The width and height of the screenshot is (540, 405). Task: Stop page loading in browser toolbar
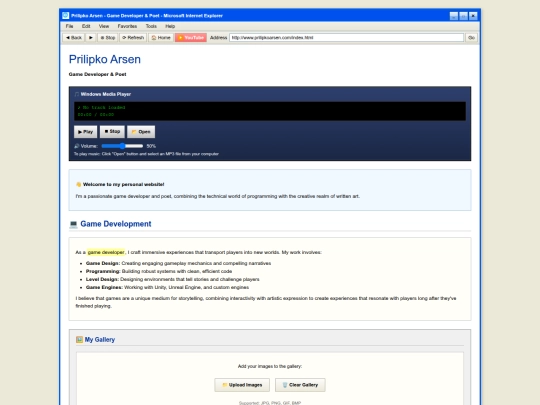(107, 38)
